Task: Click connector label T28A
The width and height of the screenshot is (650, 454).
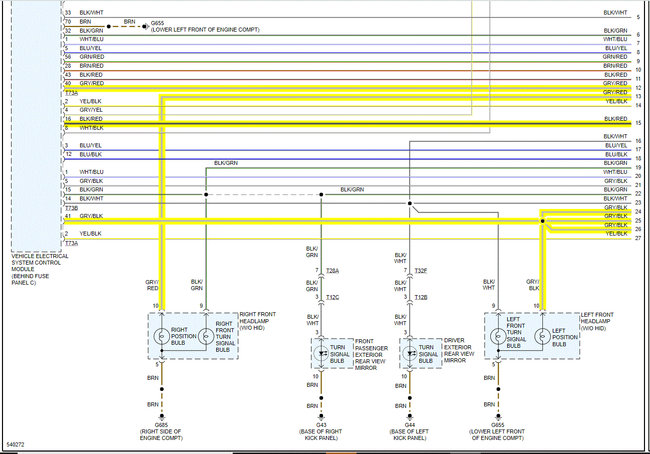Action: click(x=332, y=271)
